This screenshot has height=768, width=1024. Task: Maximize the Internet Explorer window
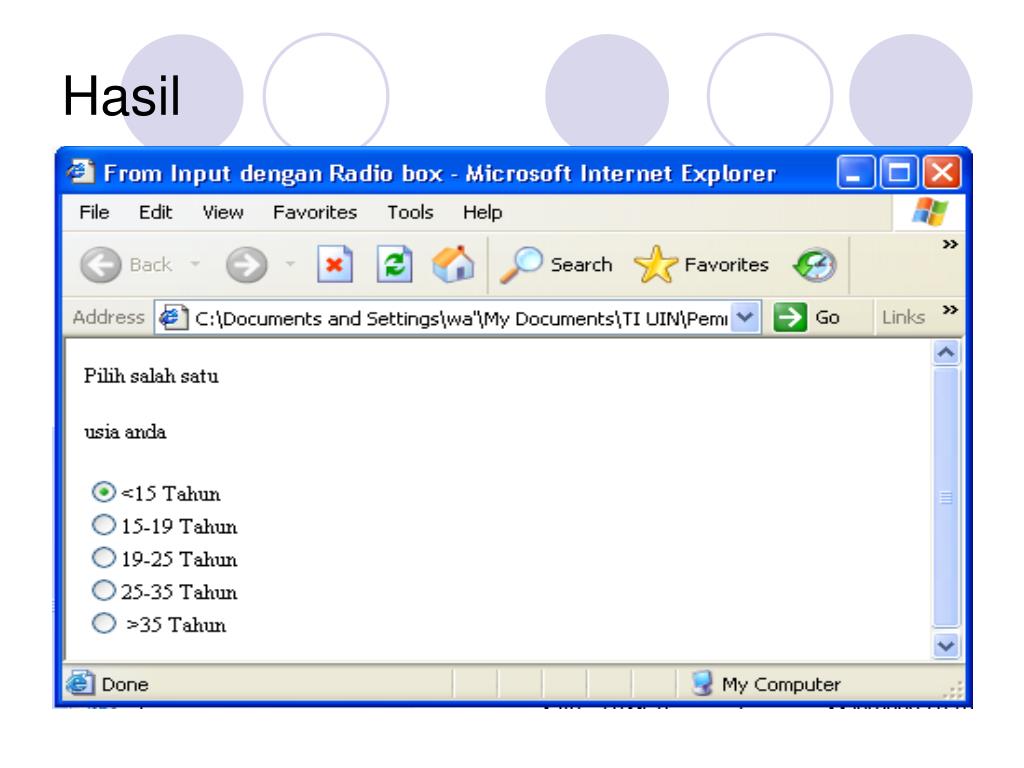tap(899, 172)
